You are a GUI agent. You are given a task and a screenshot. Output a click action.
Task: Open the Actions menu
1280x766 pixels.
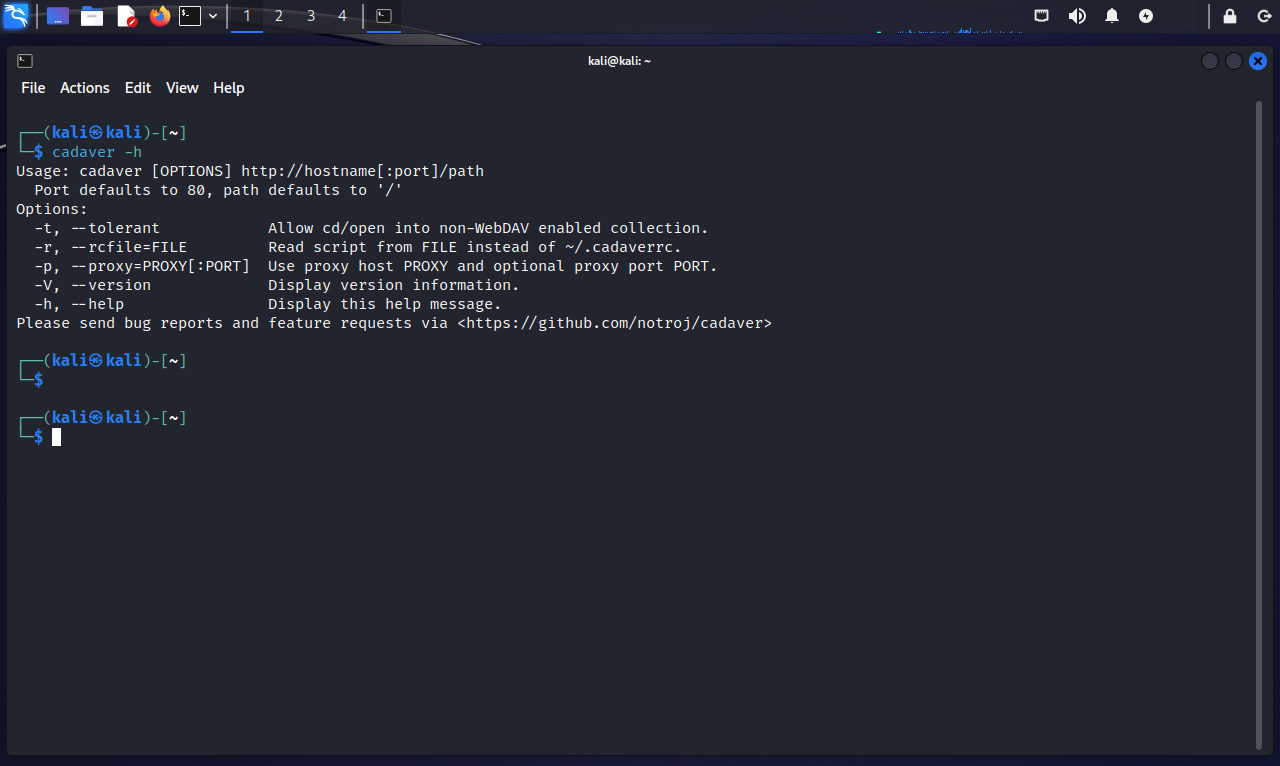[85, 88]
